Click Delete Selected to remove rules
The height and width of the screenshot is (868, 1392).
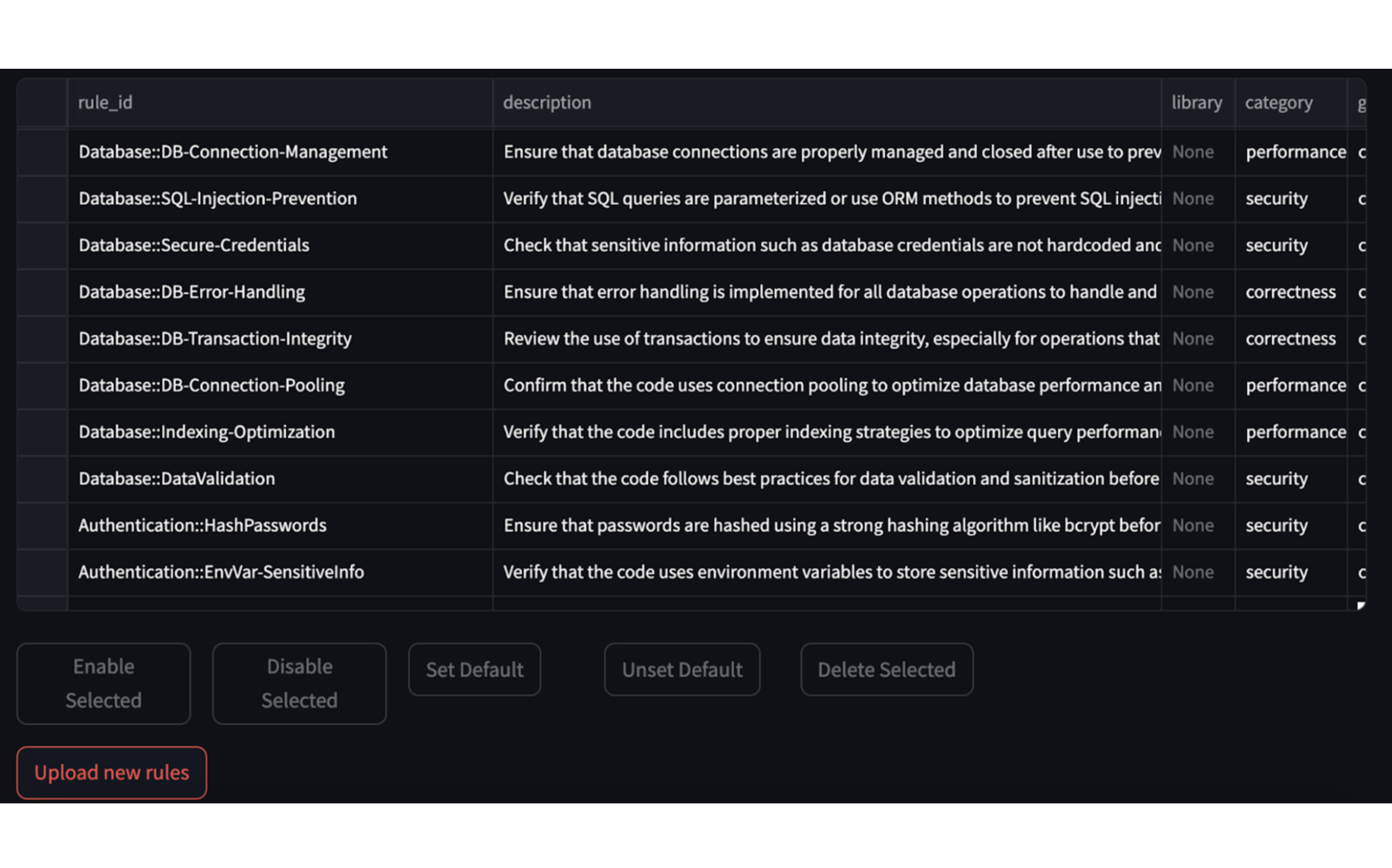click(x=886, y=669)
